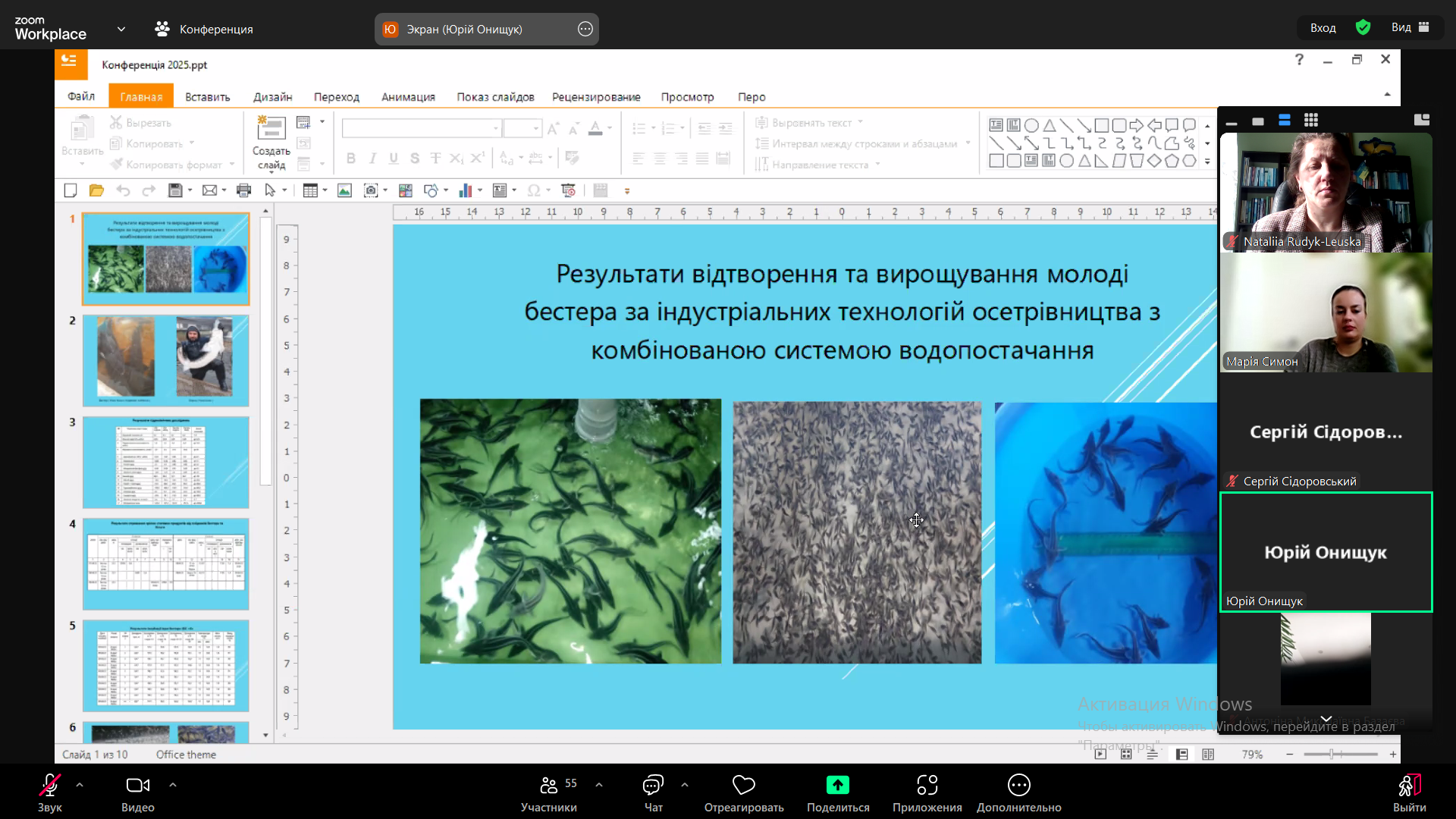Viewport: 1456px width, 819px height.
Task: Click the Отреагировать heart reaction icon
Action: click(x=743, y=786)
